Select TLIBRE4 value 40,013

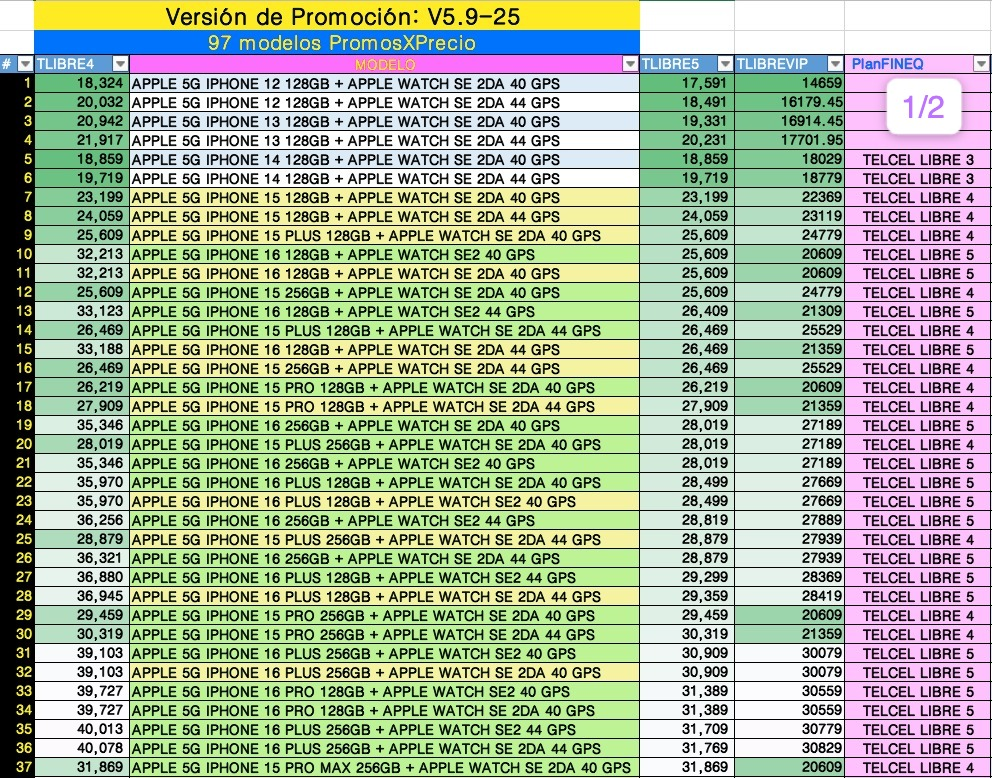(x=82, y=729)
